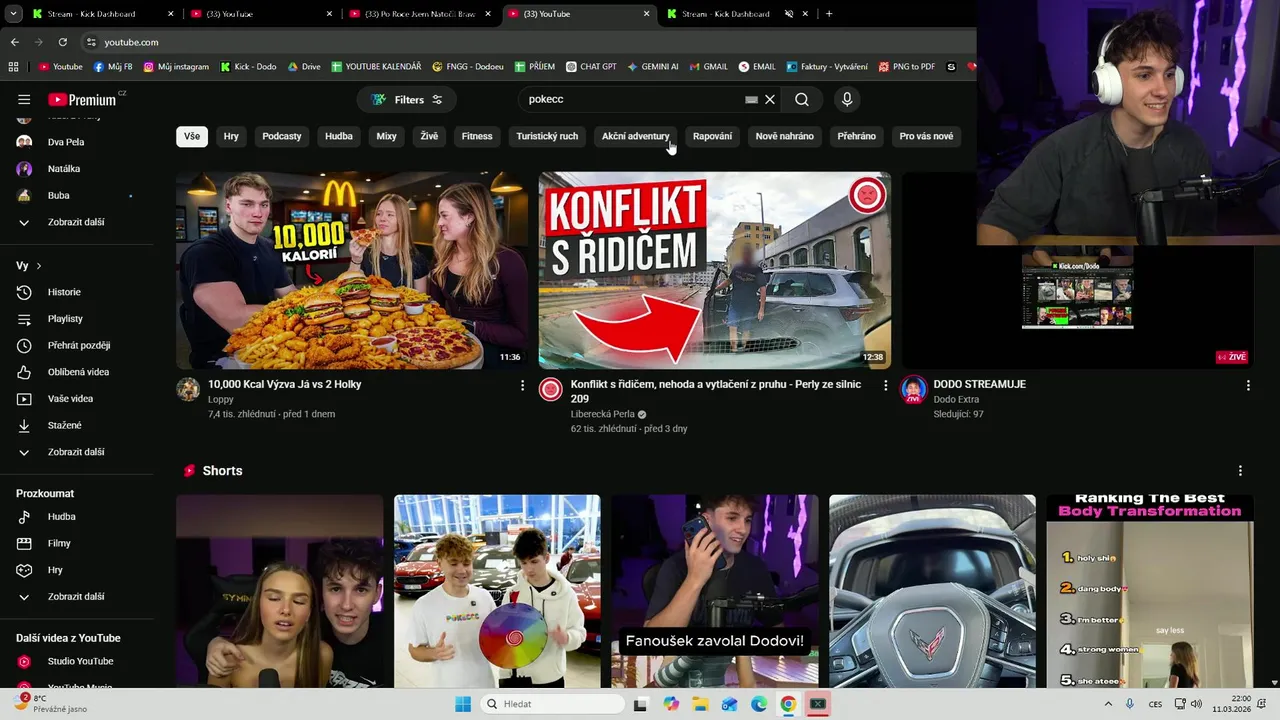
Task: Open Historie in sidebar
Action: point(76,292)
